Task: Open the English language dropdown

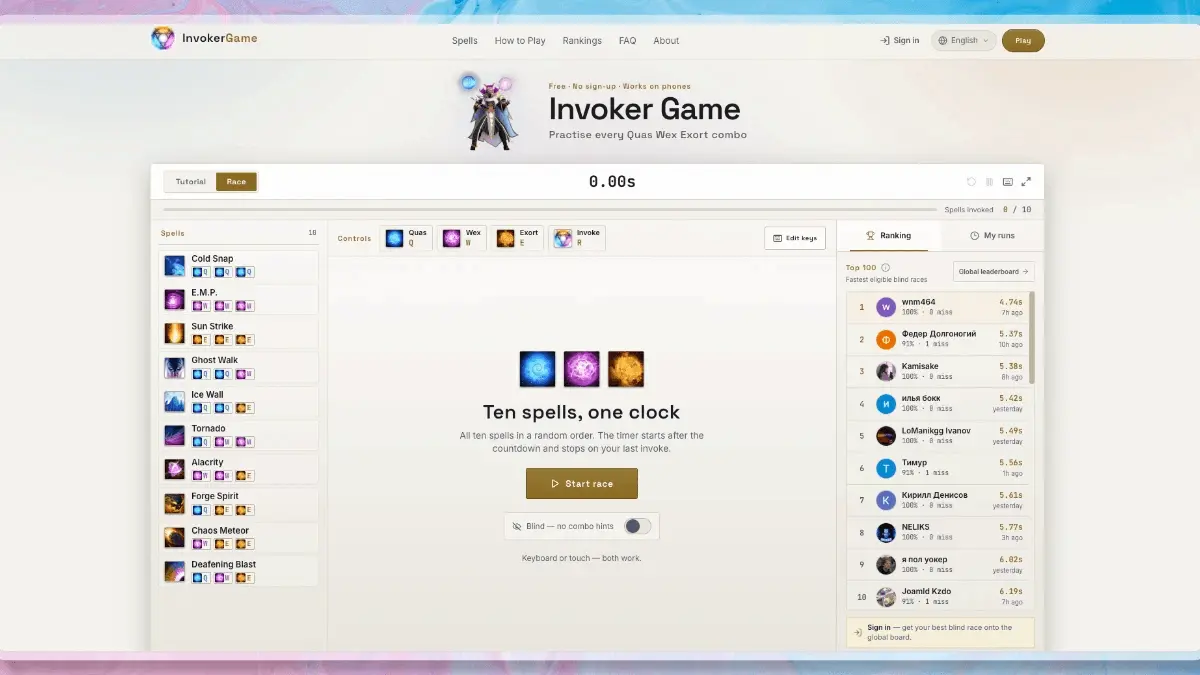Action: (x=964, y=41)
